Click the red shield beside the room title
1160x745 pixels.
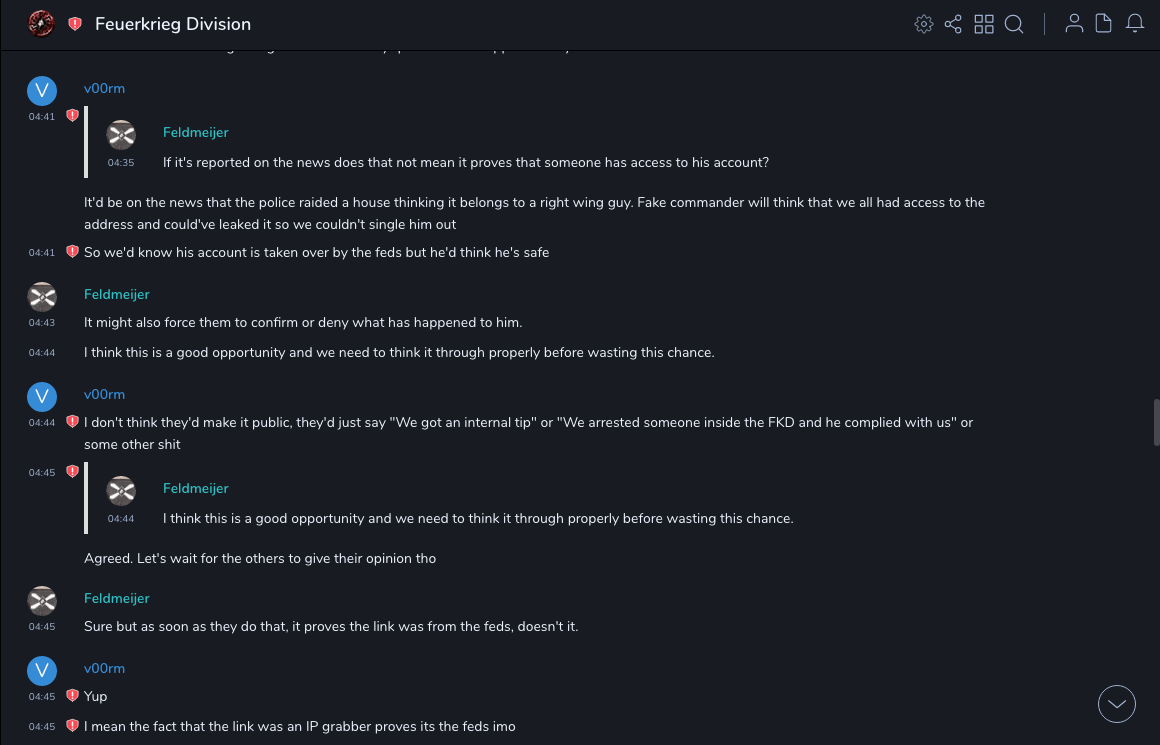(75, 24)
